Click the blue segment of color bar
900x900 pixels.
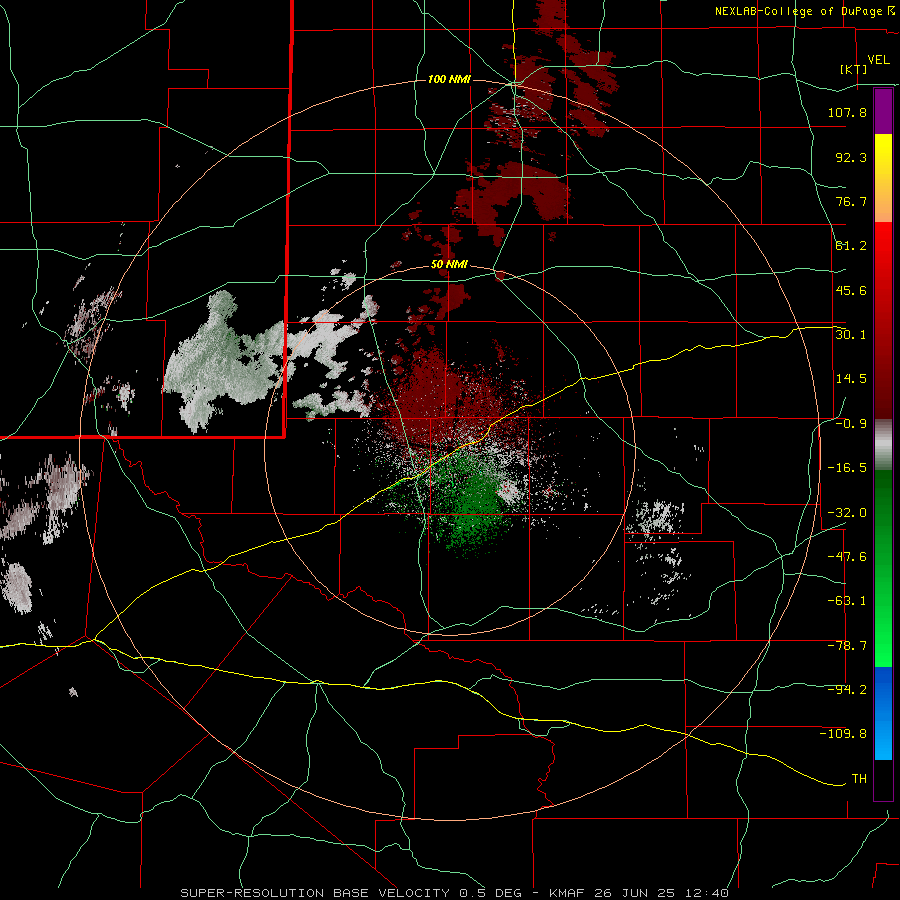coord(883,713)
